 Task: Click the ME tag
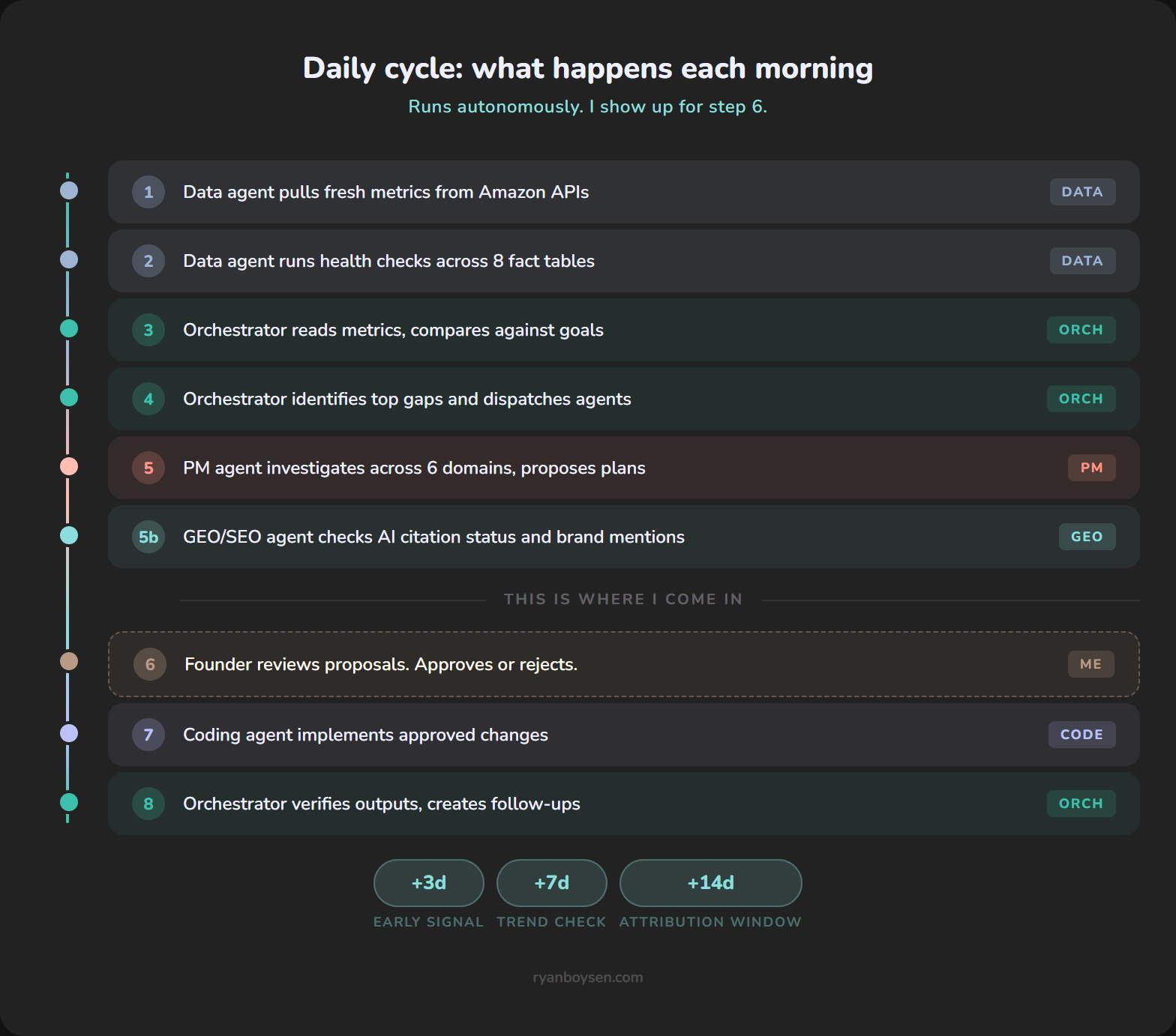click(x=1091, y=664)
